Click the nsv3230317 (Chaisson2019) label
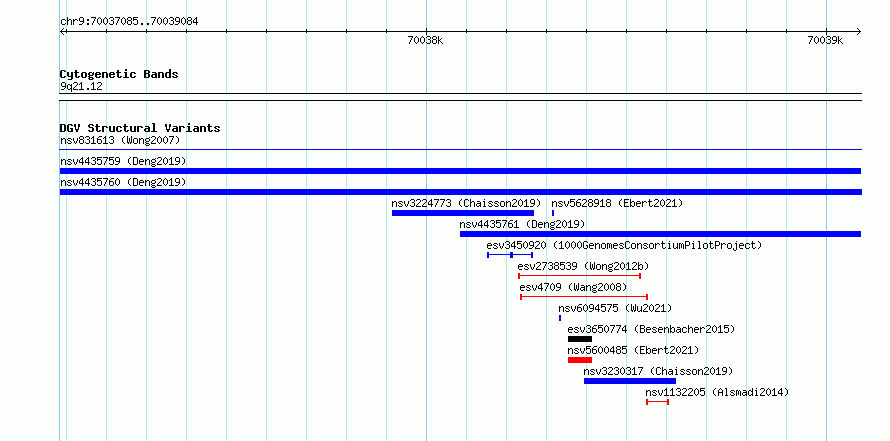This screenshot has height=441, width=890. coord(658,371)
